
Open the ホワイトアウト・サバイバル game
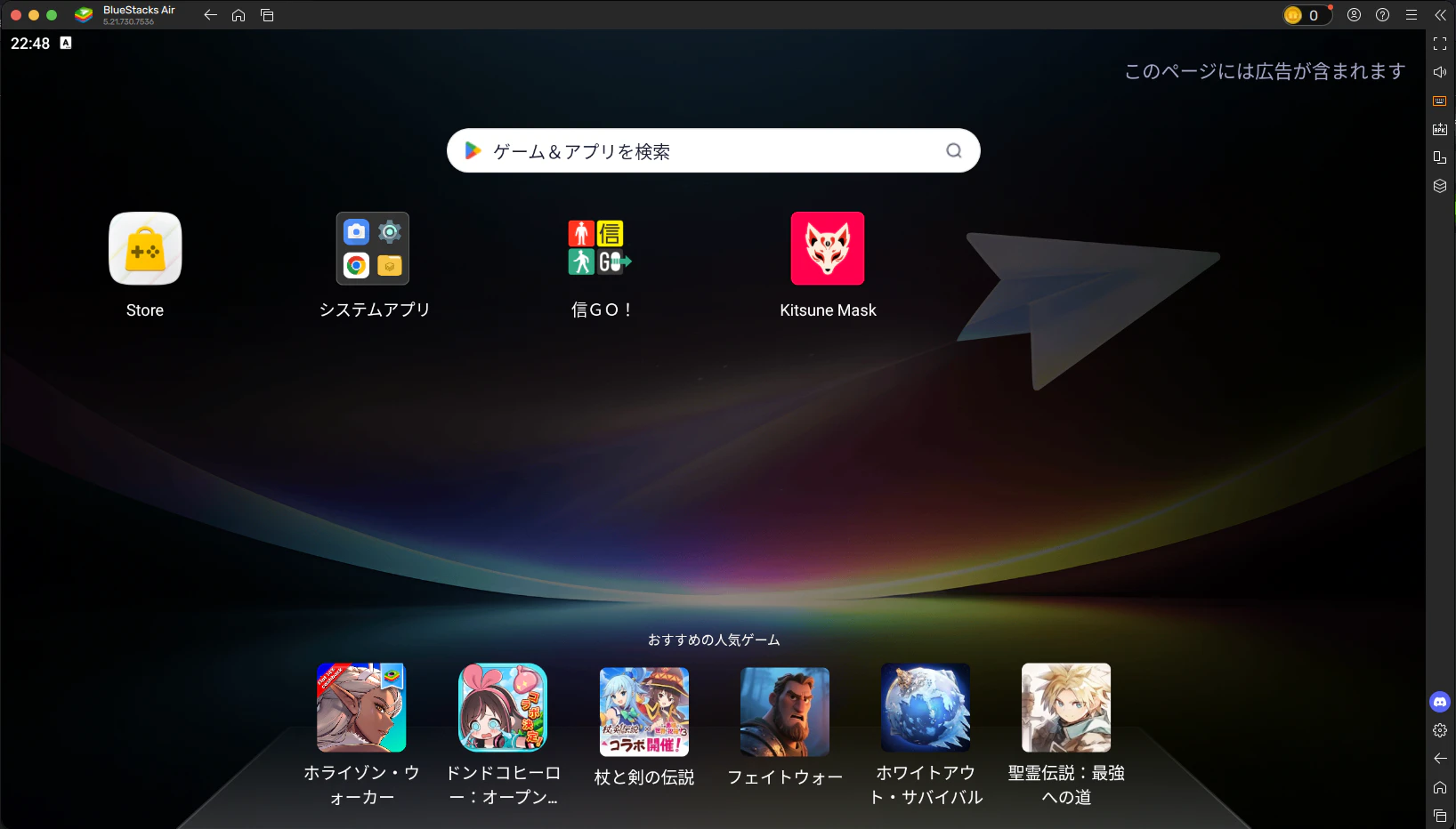click(926, 708)
